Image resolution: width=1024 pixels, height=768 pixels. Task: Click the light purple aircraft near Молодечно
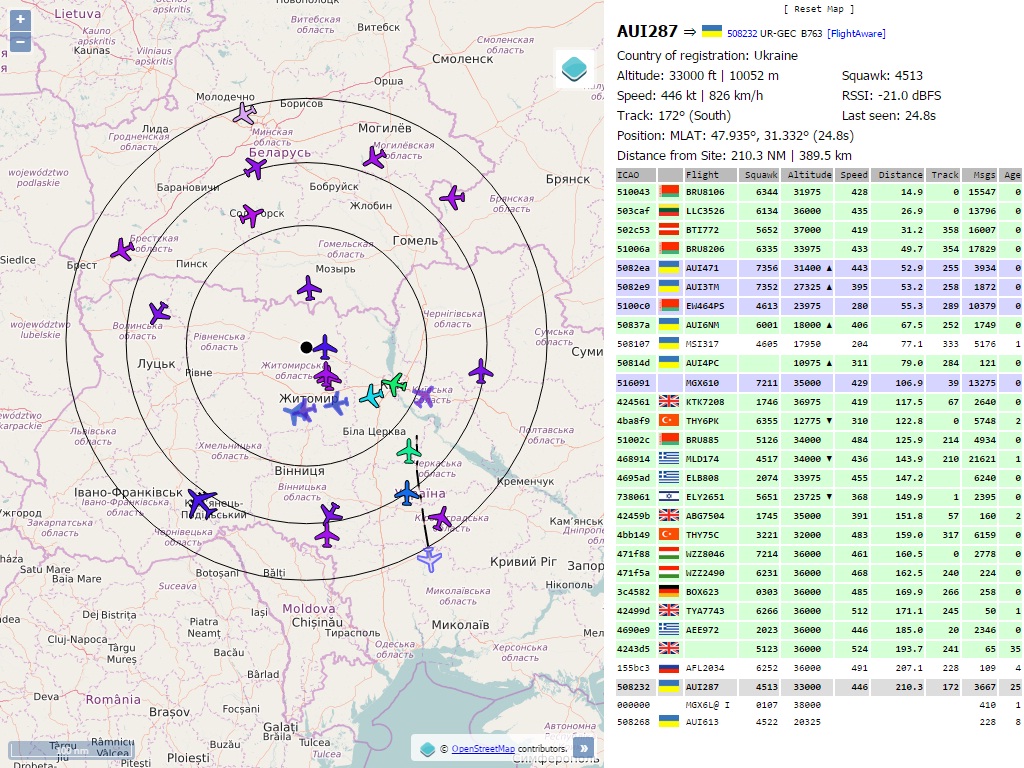click(244, 113)
